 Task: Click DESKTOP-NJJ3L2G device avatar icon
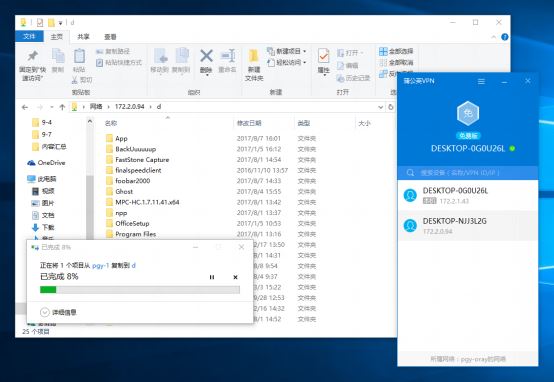(410, 225)
